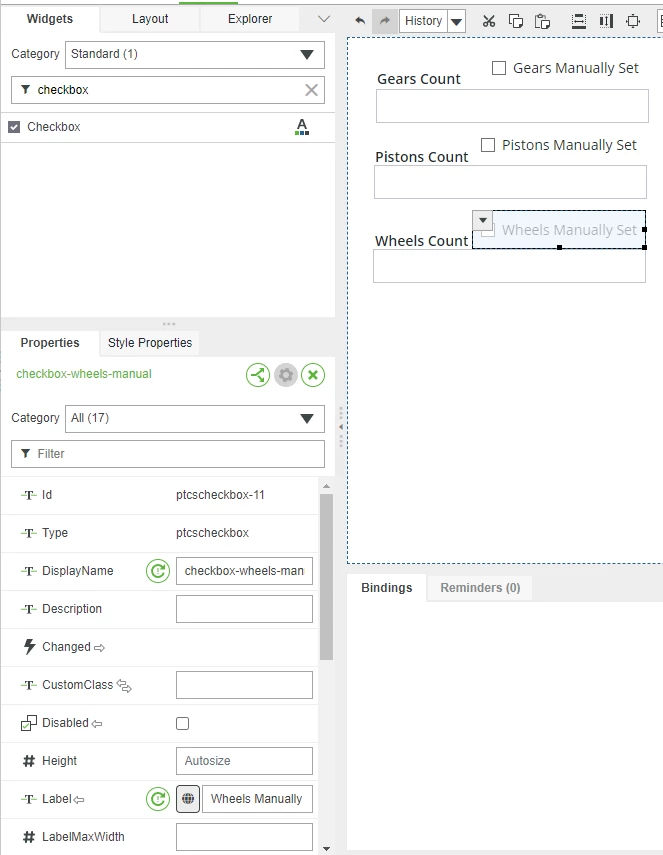Image resolution: width=663 pixels, height=855 pixels.
Task: Click the Checkbox widget style icon
Action: (x=302, y=127)
